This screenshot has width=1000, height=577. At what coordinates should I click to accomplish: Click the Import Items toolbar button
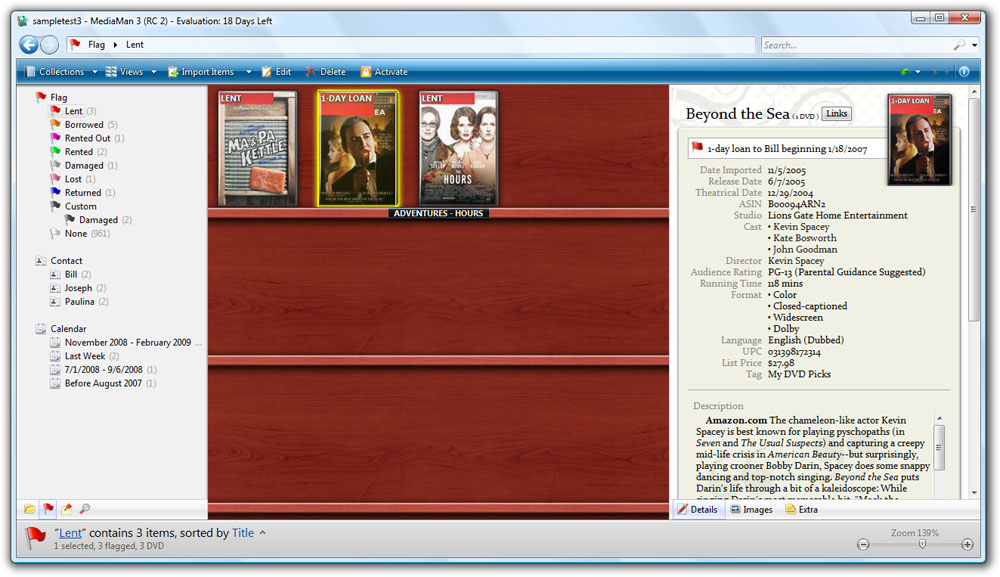point(201,72)
